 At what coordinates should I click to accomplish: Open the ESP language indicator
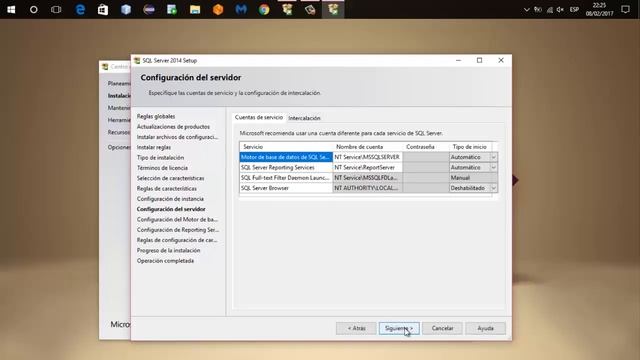pos(574,9)
